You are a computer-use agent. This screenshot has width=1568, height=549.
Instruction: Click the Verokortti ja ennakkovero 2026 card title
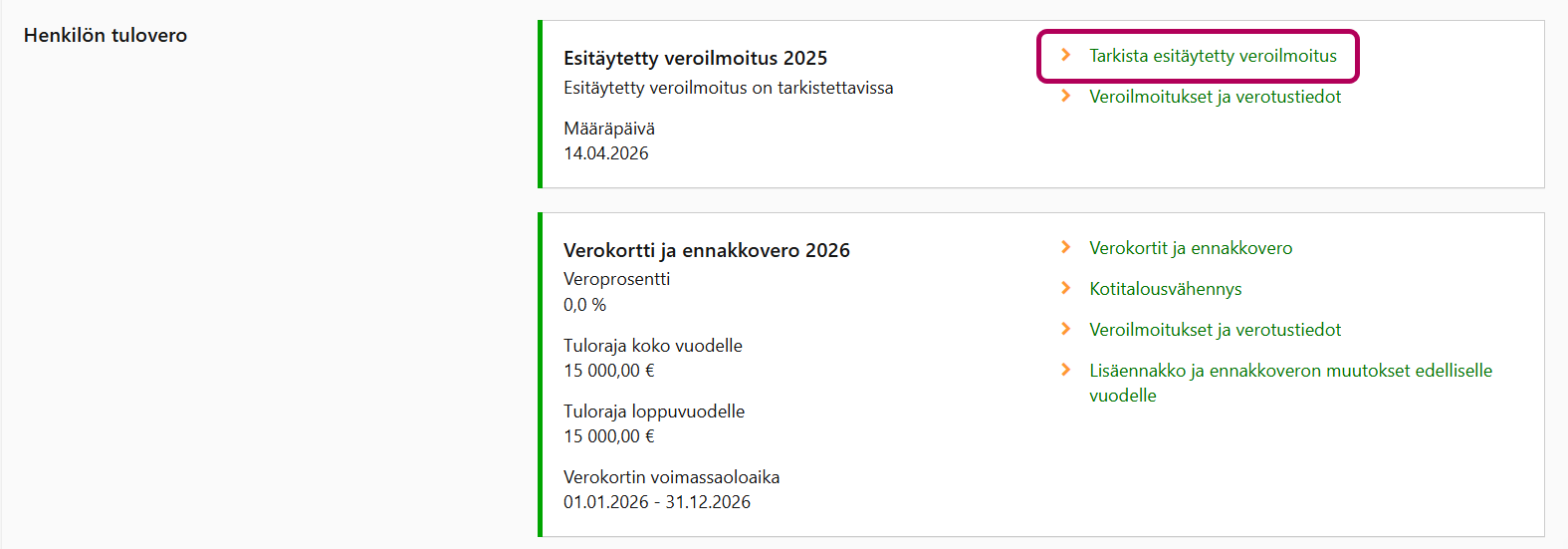tap(706, 250)
